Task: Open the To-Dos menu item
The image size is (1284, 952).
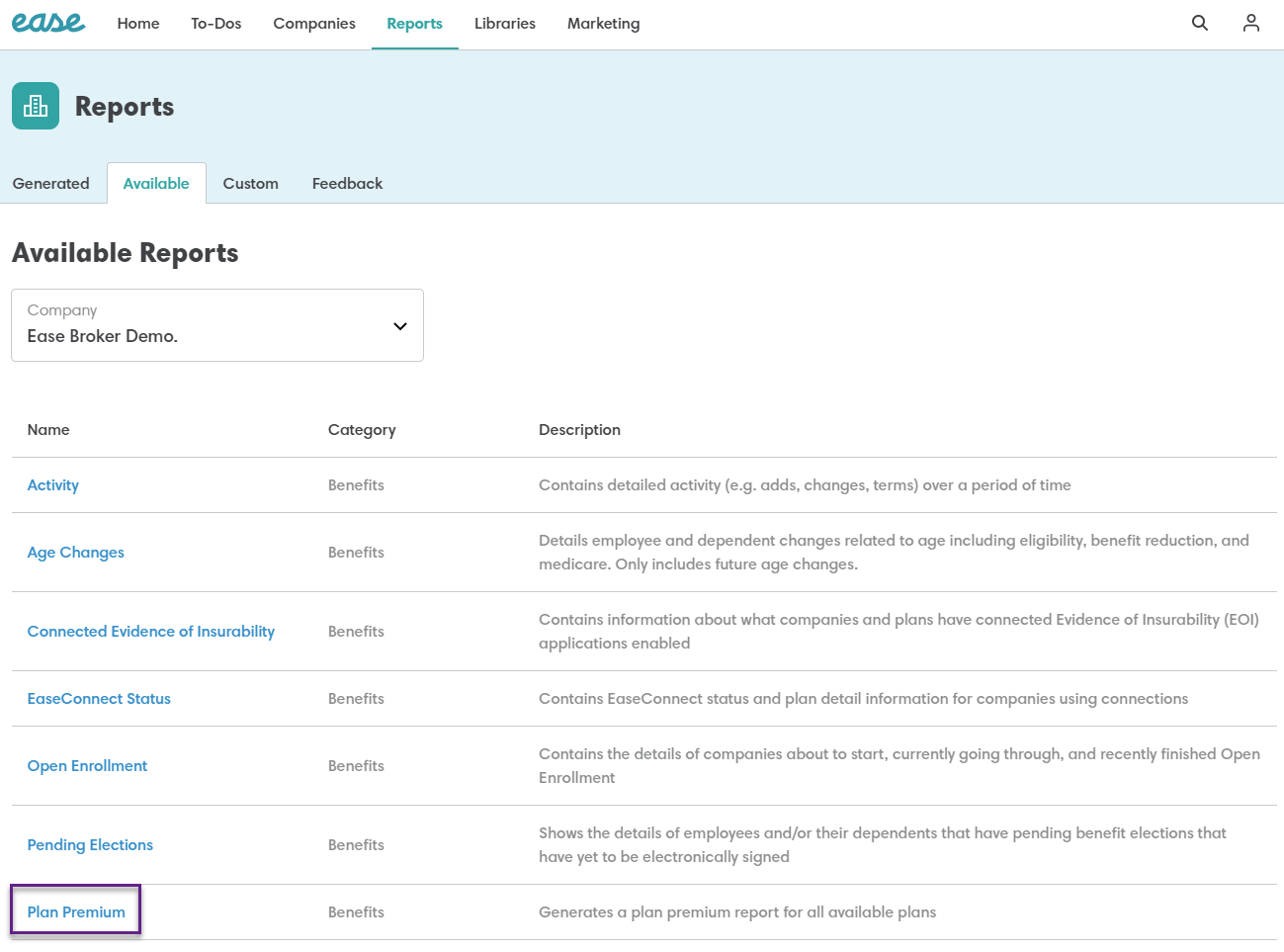Action: pos(216,24)
